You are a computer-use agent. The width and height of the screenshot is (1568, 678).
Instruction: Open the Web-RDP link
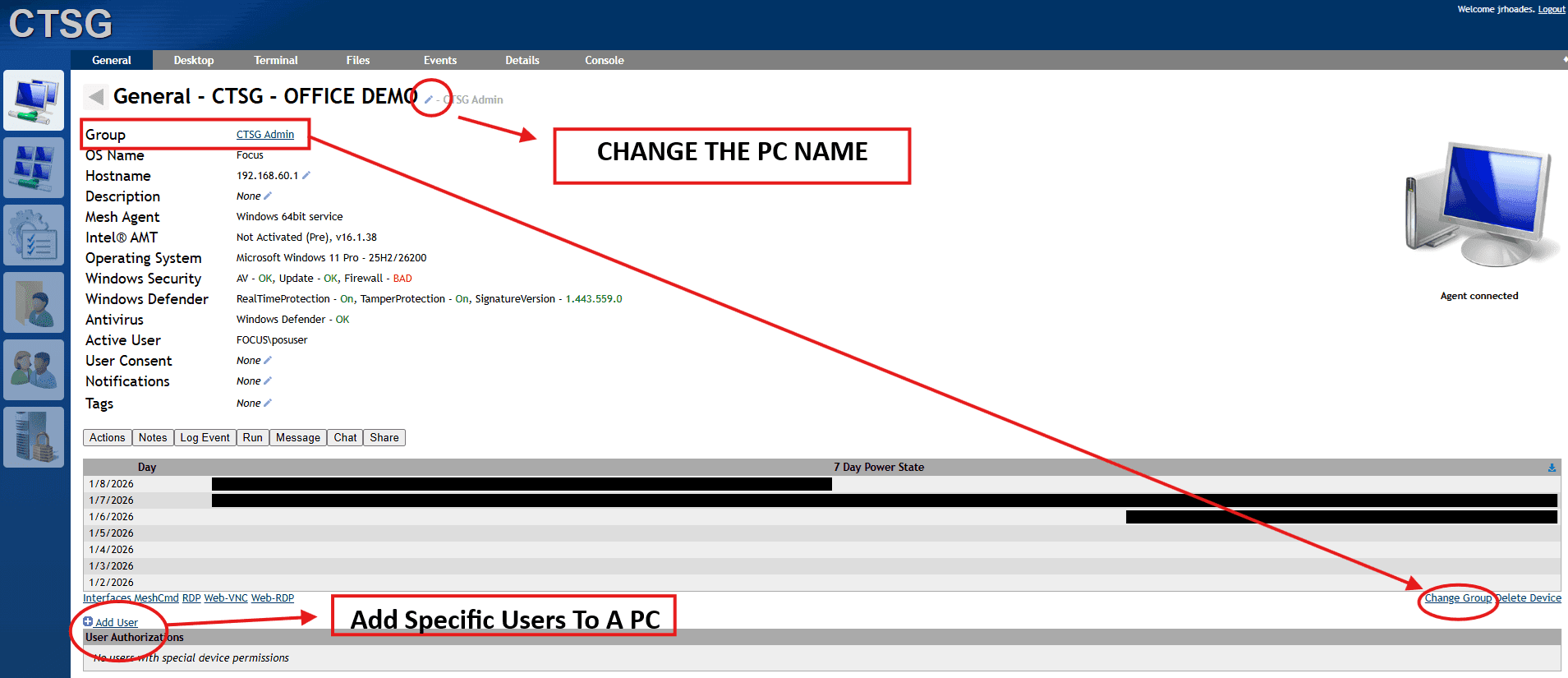(272, 597)
